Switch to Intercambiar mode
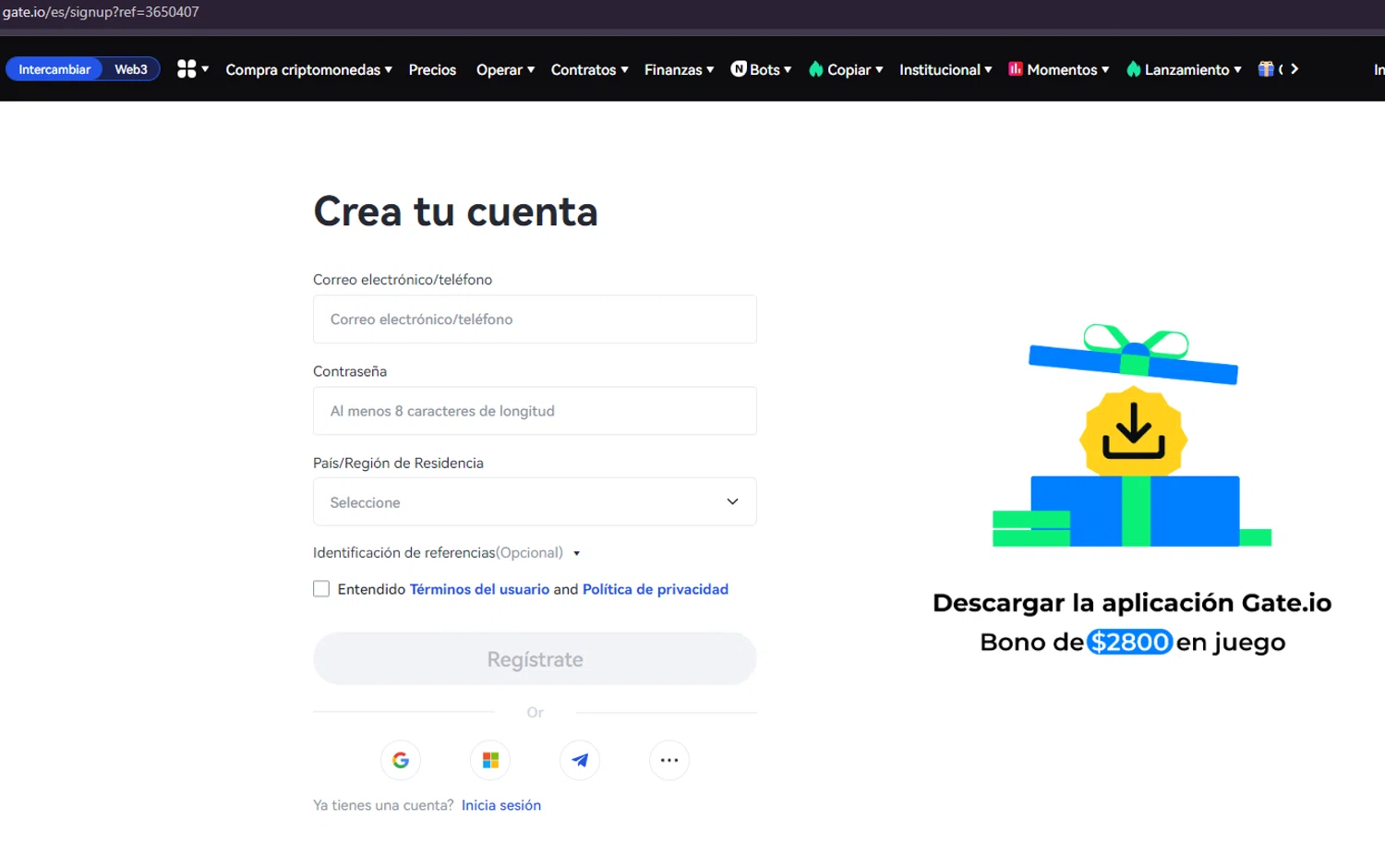Viewport: 1385px width, 868px height. click(54, 69)
